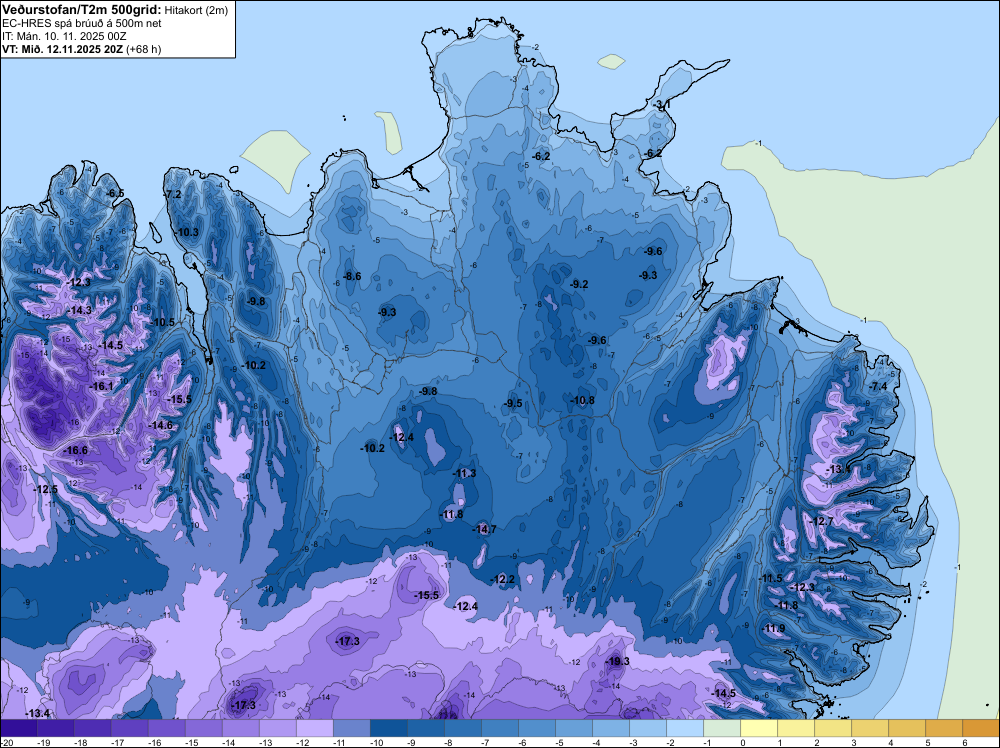The height and width of the screenshot is (748, 1000).
Task: Click the temperature value "-14.7"
Action: tap(485, 529)
